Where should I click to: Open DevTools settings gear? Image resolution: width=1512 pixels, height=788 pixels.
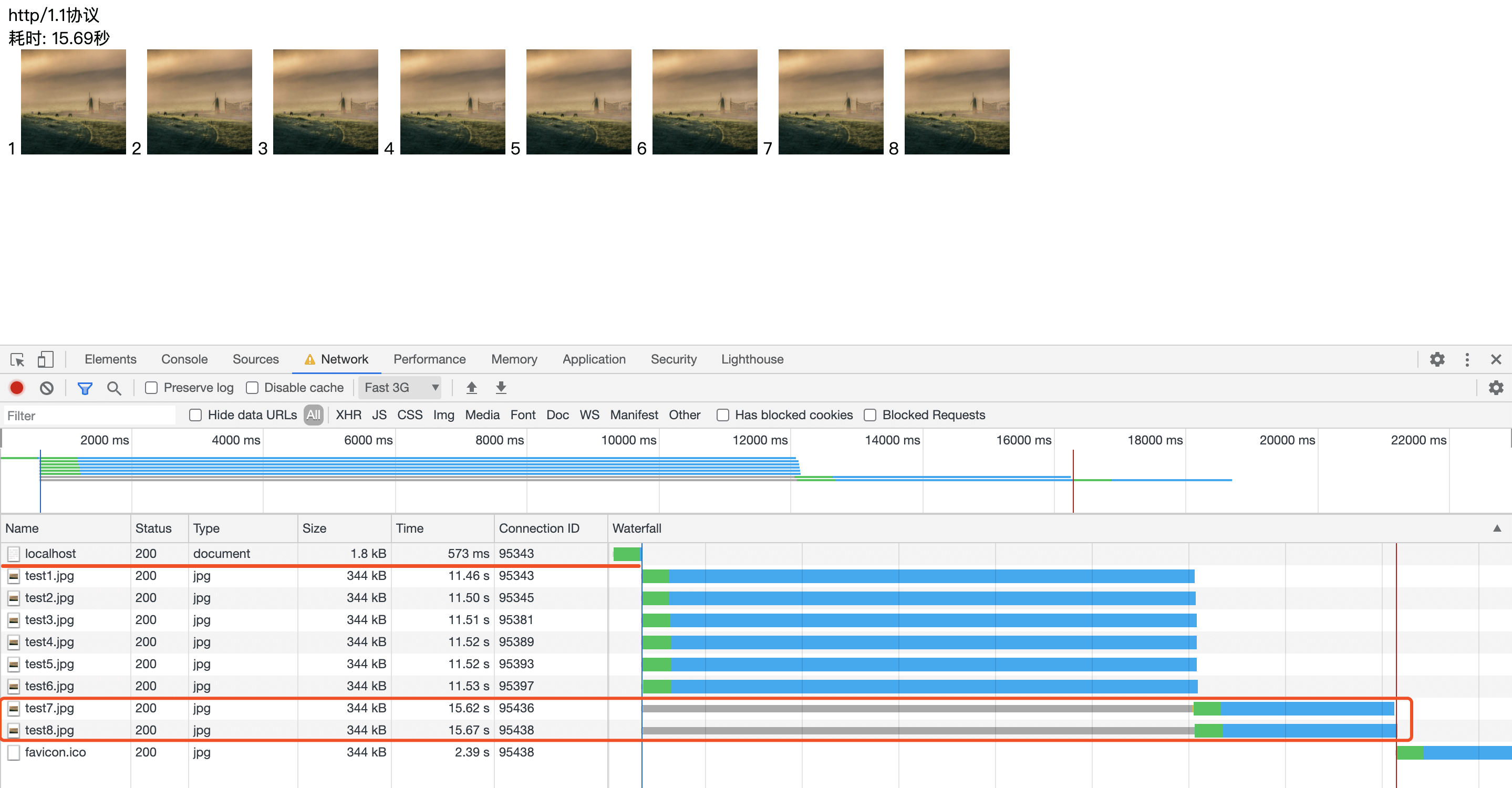pos(1437,359)
